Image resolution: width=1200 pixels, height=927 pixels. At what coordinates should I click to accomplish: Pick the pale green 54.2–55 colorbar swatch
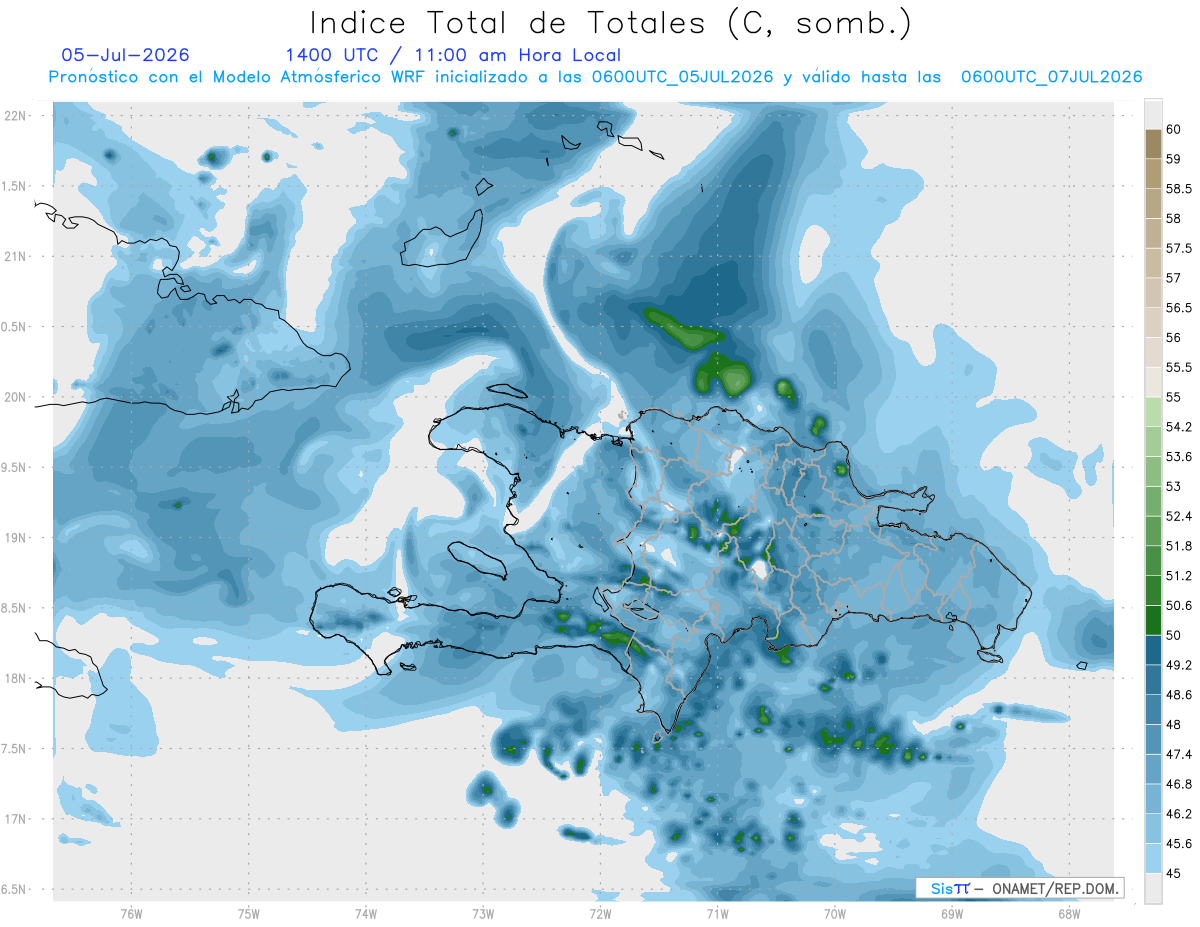tap(1153, 413)
